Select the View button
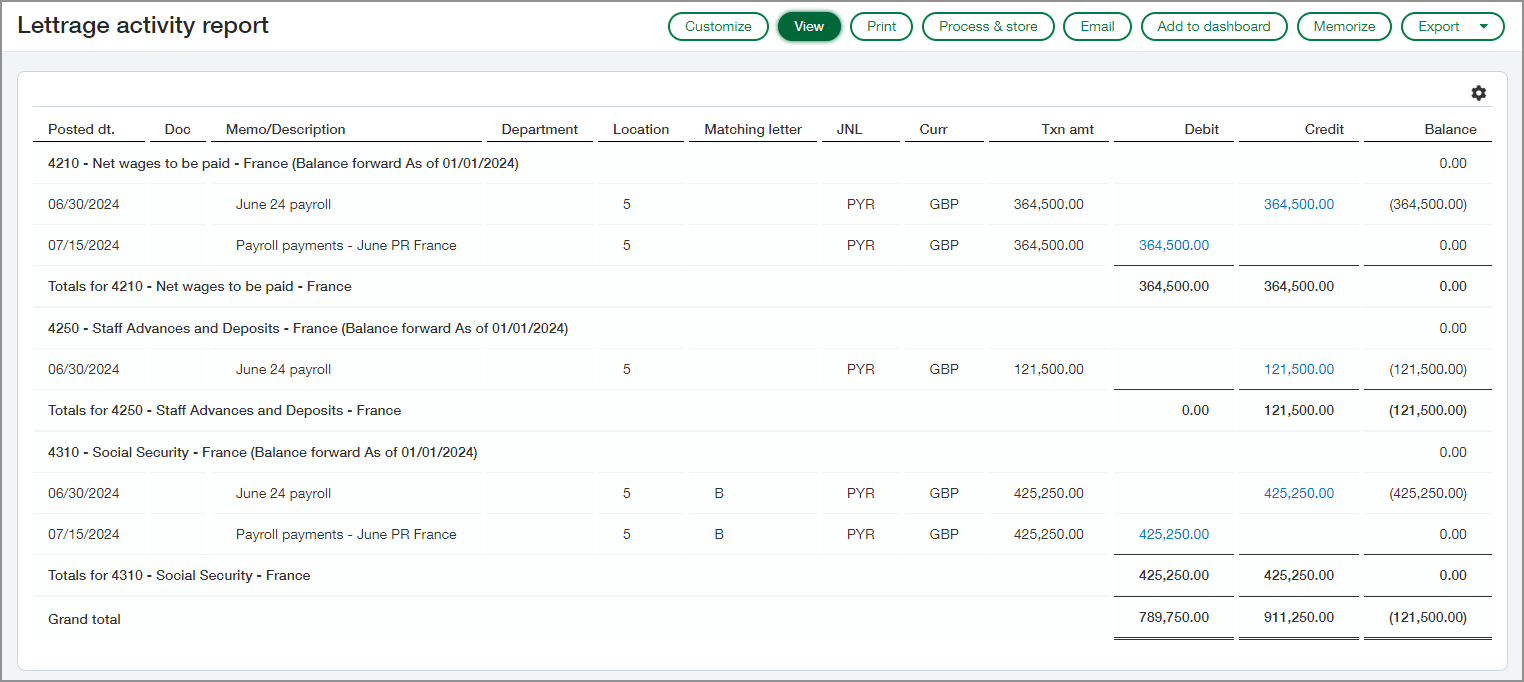Screen dimensions: 1524x682 (809, 26)
